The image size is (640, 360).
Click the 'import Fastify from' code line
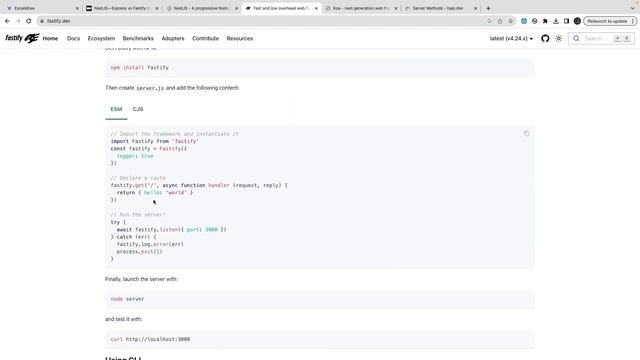[154, 141]
